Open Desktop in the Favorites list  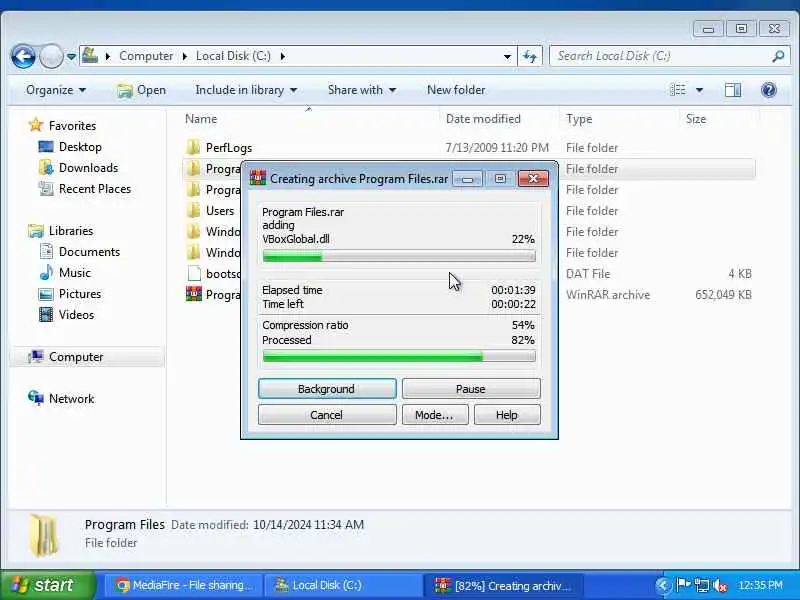click(x=80, y=147)
